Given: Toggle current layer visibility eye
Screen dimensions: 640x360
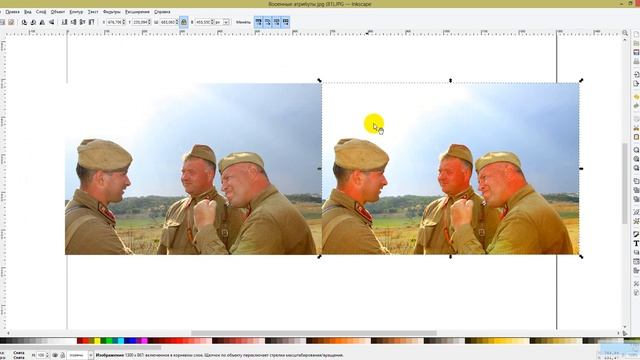Looking at the screenshot, I should 55,356.
